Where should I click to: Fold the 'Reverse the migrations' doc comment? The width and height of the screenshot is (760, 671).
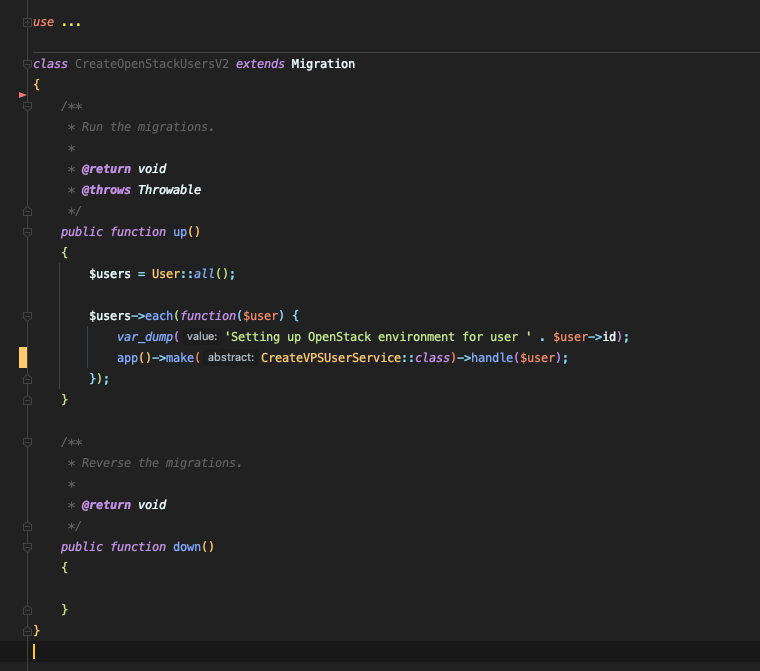pyautogui.click(x=27, y=442)
